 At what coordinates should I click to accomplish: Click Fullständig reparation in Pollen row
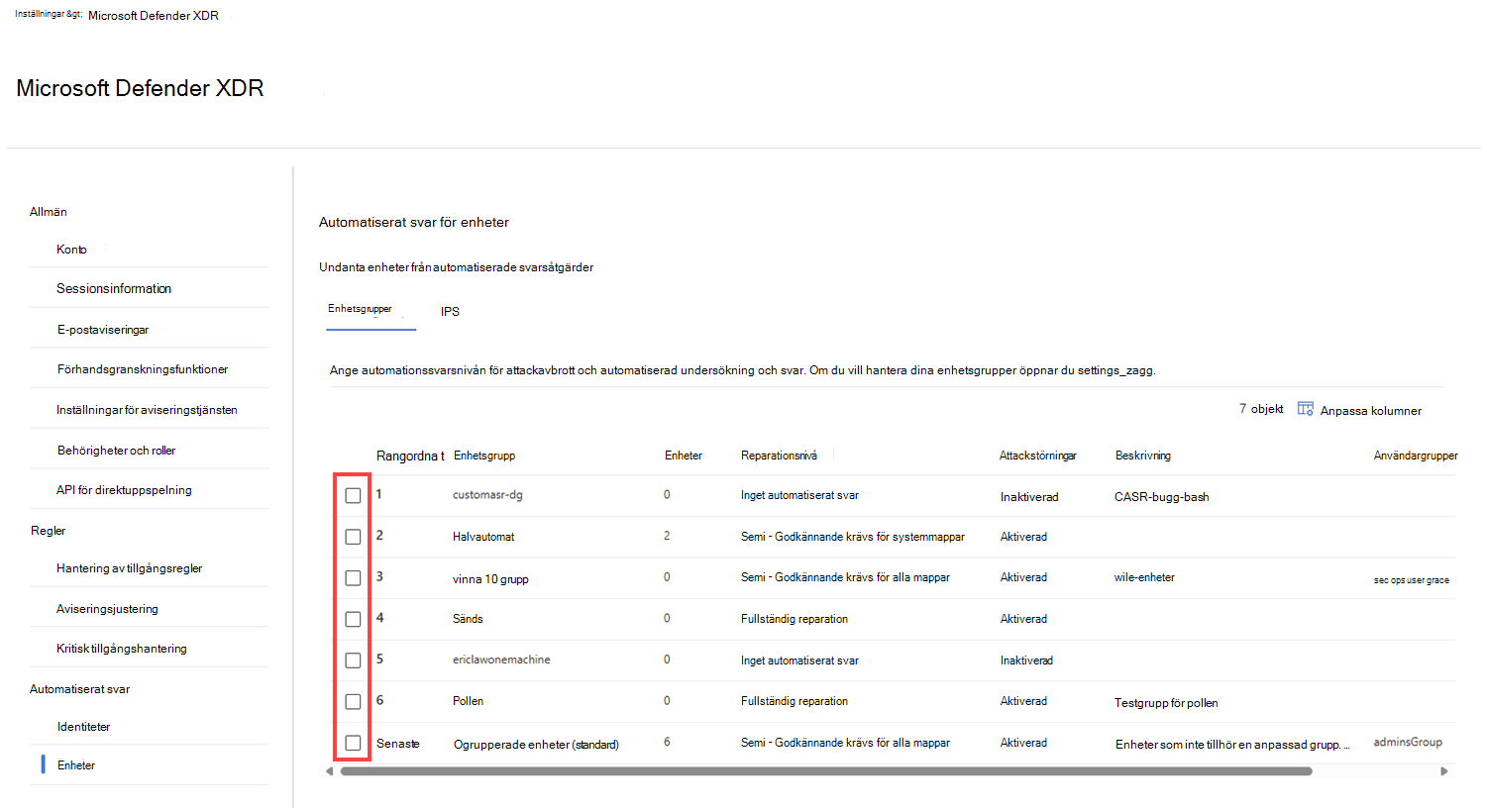click(x=795, y=701)
